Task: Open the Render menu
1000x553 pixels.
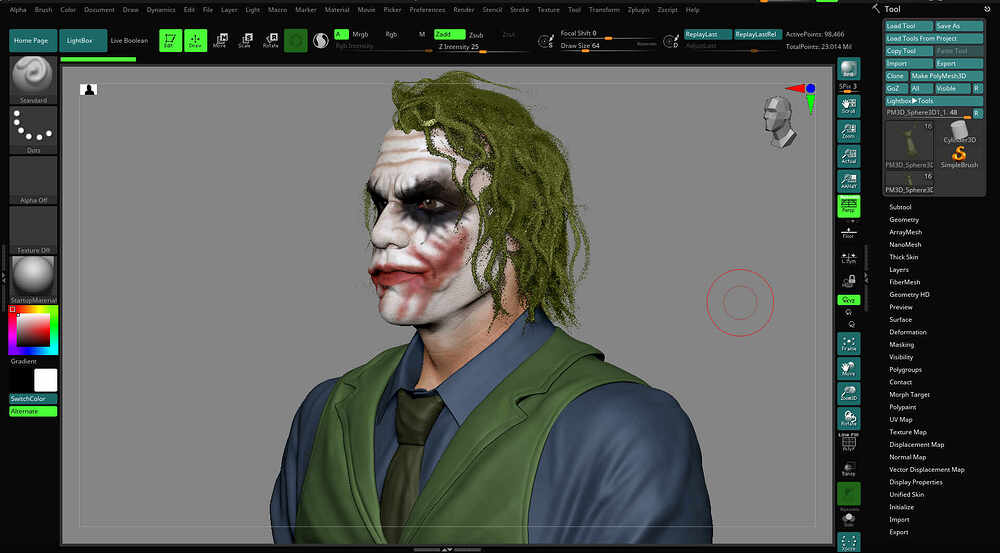Action: click(464, 10)
